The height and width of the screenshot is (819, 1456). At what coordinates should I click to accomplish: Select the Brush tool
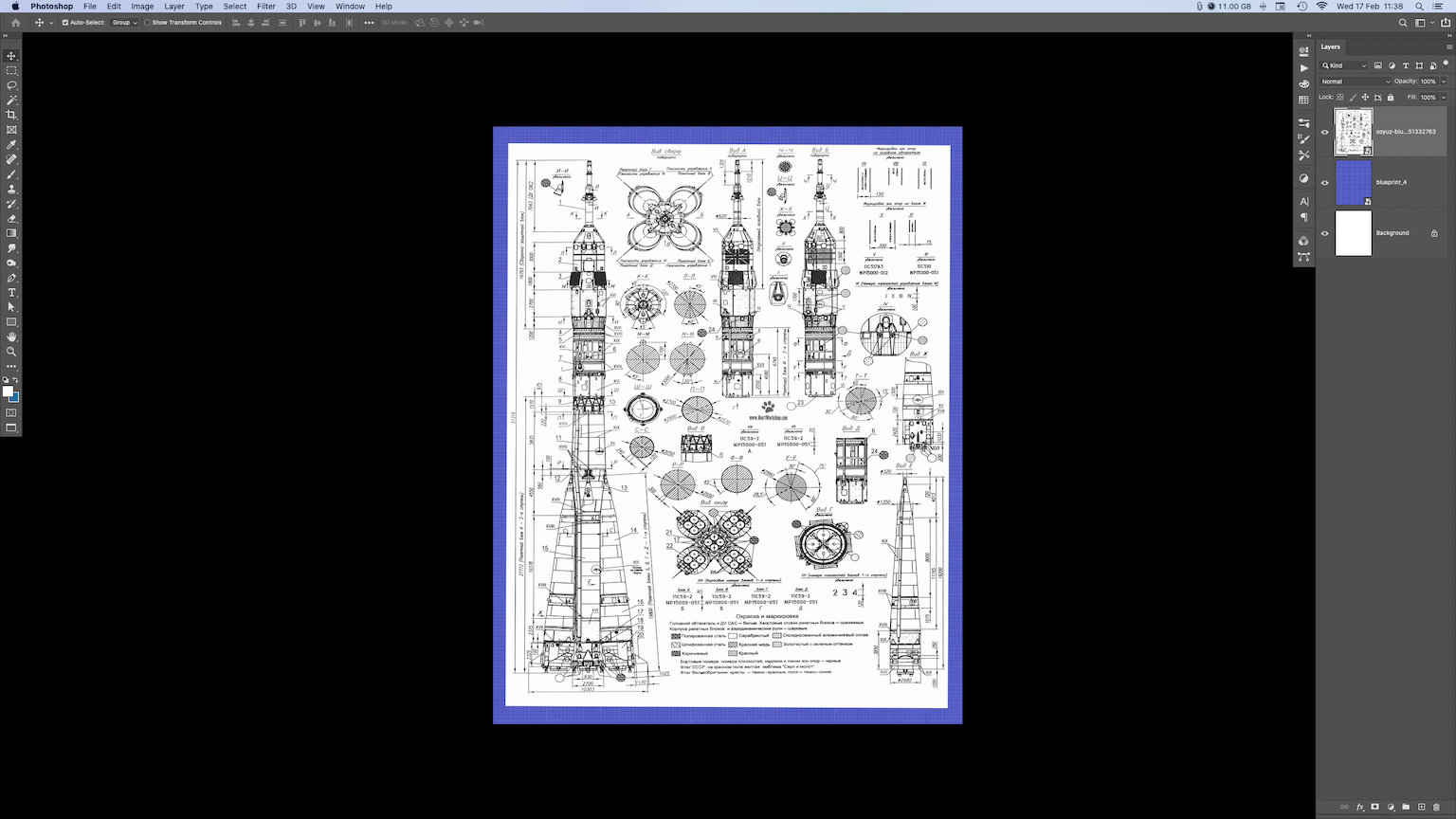11,174
